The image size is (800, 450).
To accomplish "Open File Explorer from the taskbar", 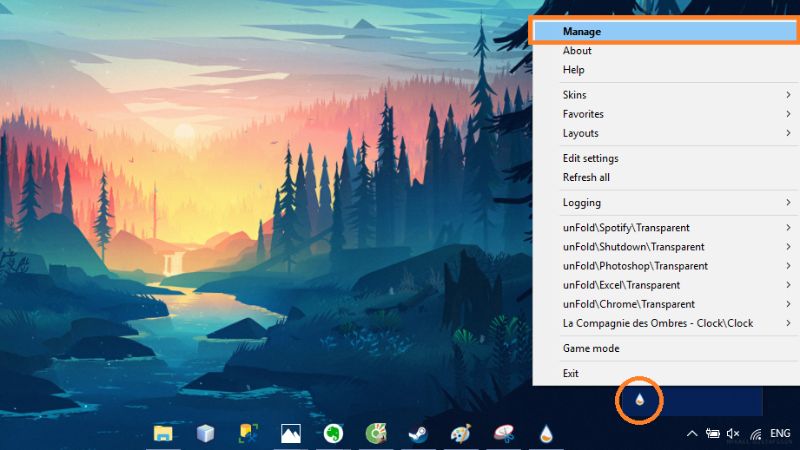I will coord(163,434).
